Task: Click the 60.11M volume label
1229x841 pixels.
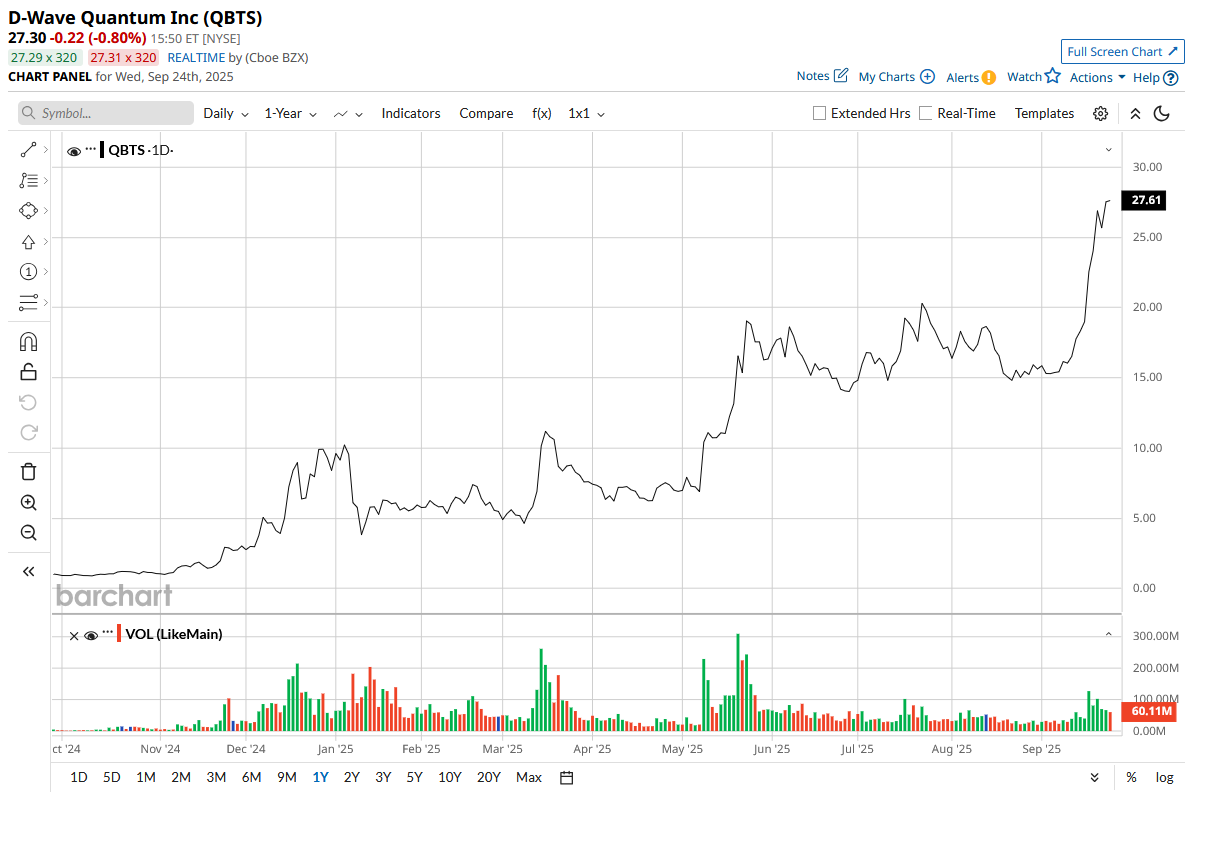Action: tap(1149, 712)
